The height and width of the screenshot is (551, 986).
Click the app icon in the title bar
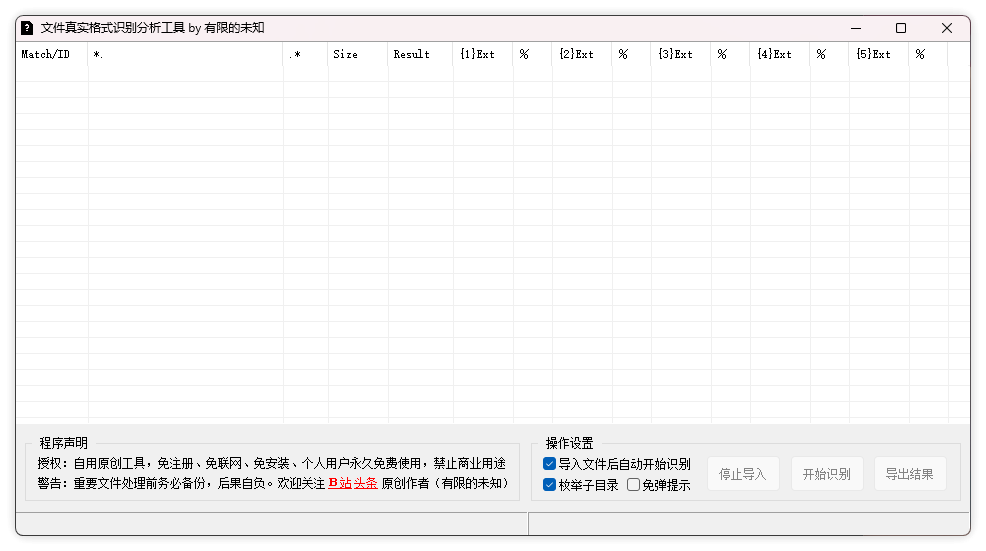point(27,28)
